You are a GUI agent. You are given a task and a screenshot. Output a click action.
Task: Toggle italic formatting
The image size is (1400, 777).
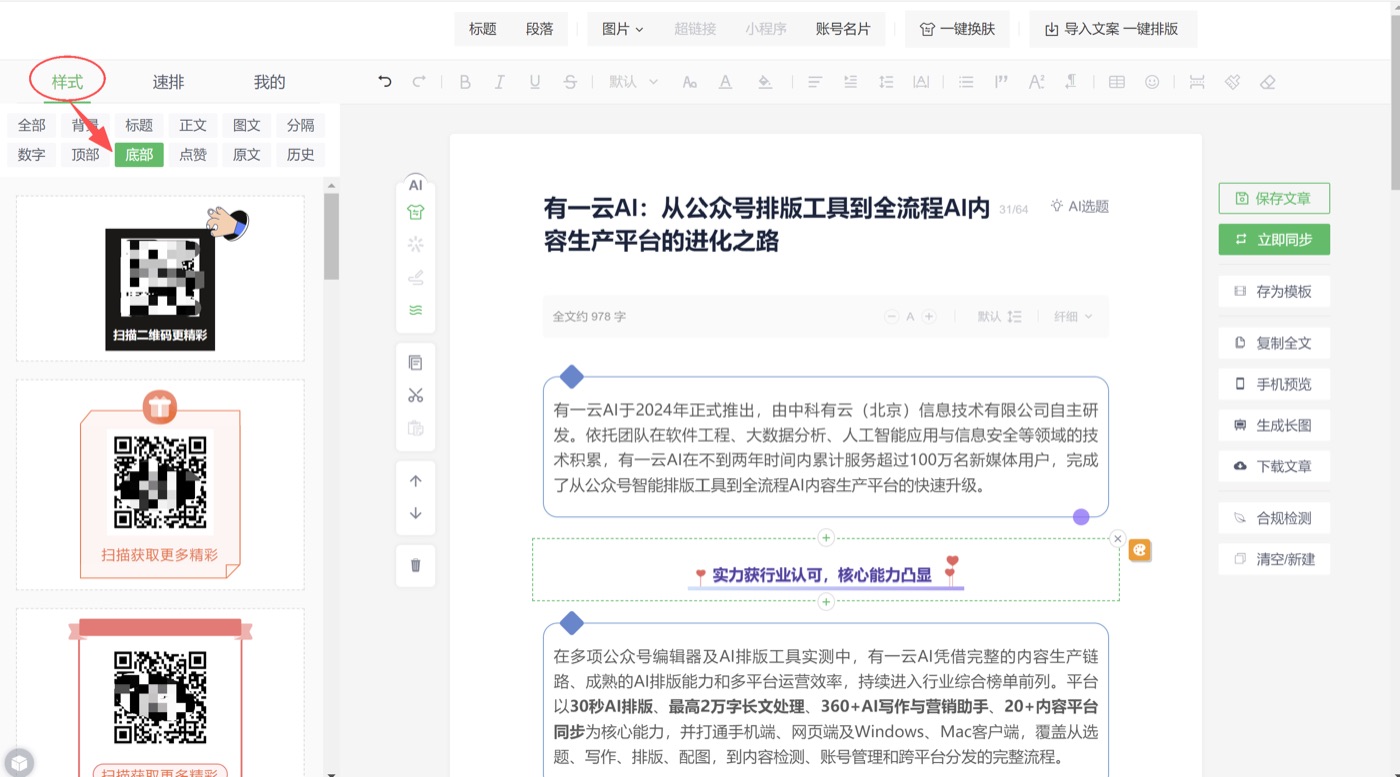tap(500, 82)
